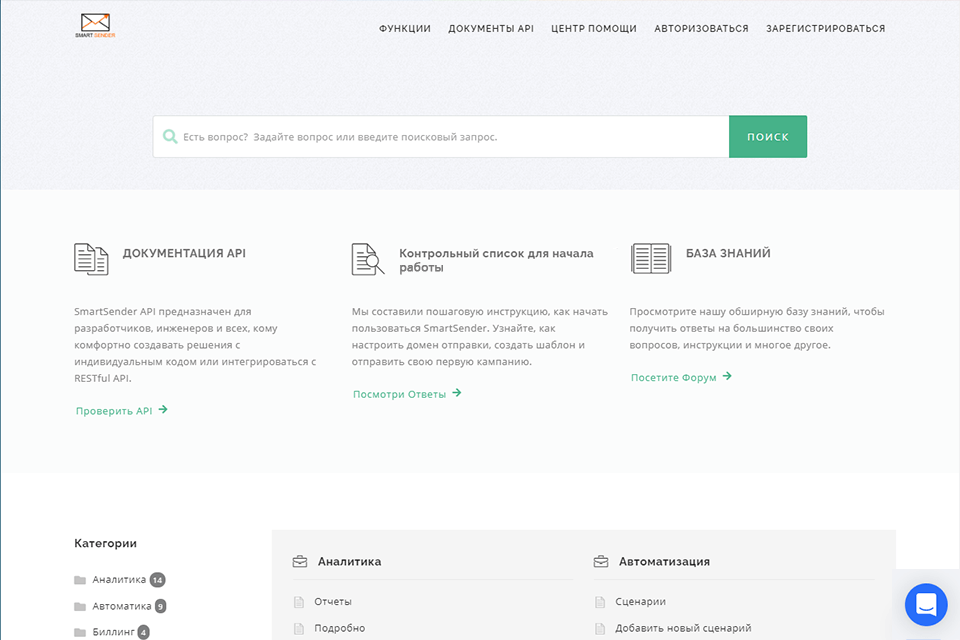The width and height of the screenshot is (960, 640).
Task: Open the Автоматика category in sidebar
Action: click(122, 606)
